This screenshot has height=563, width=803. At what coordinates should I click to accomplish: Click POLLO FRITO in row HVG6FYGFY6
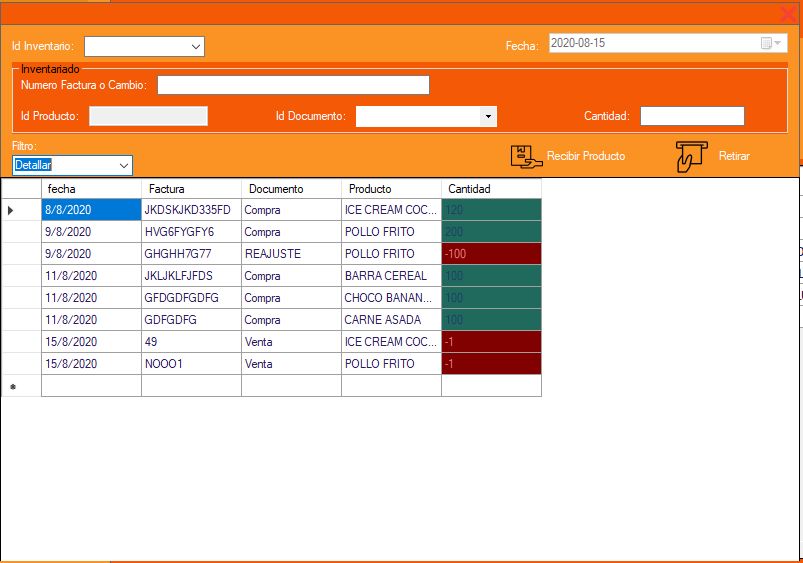[391, 232]
